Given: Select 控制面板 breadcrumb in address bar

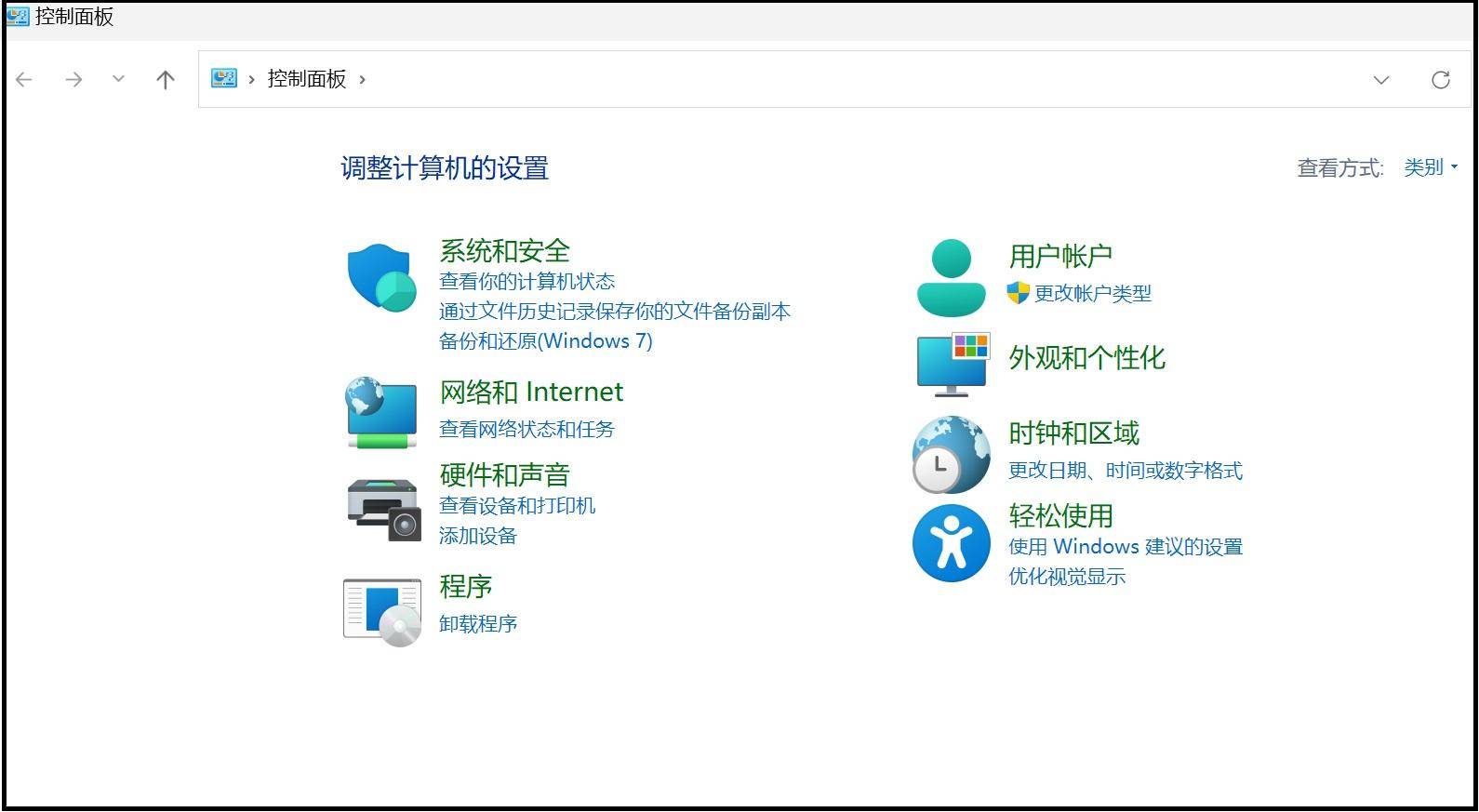Looking at the screenshot, I should (307, 79).
